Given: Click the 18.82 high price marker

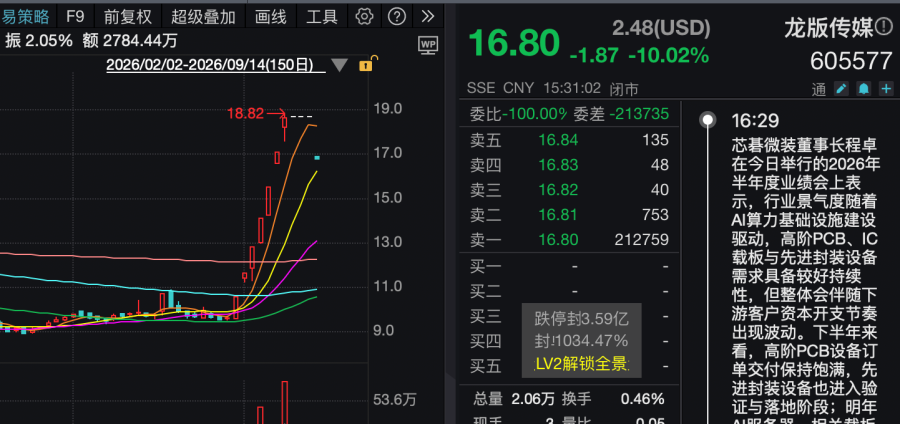Looking at the screenshot, I should tap(245, 113).
